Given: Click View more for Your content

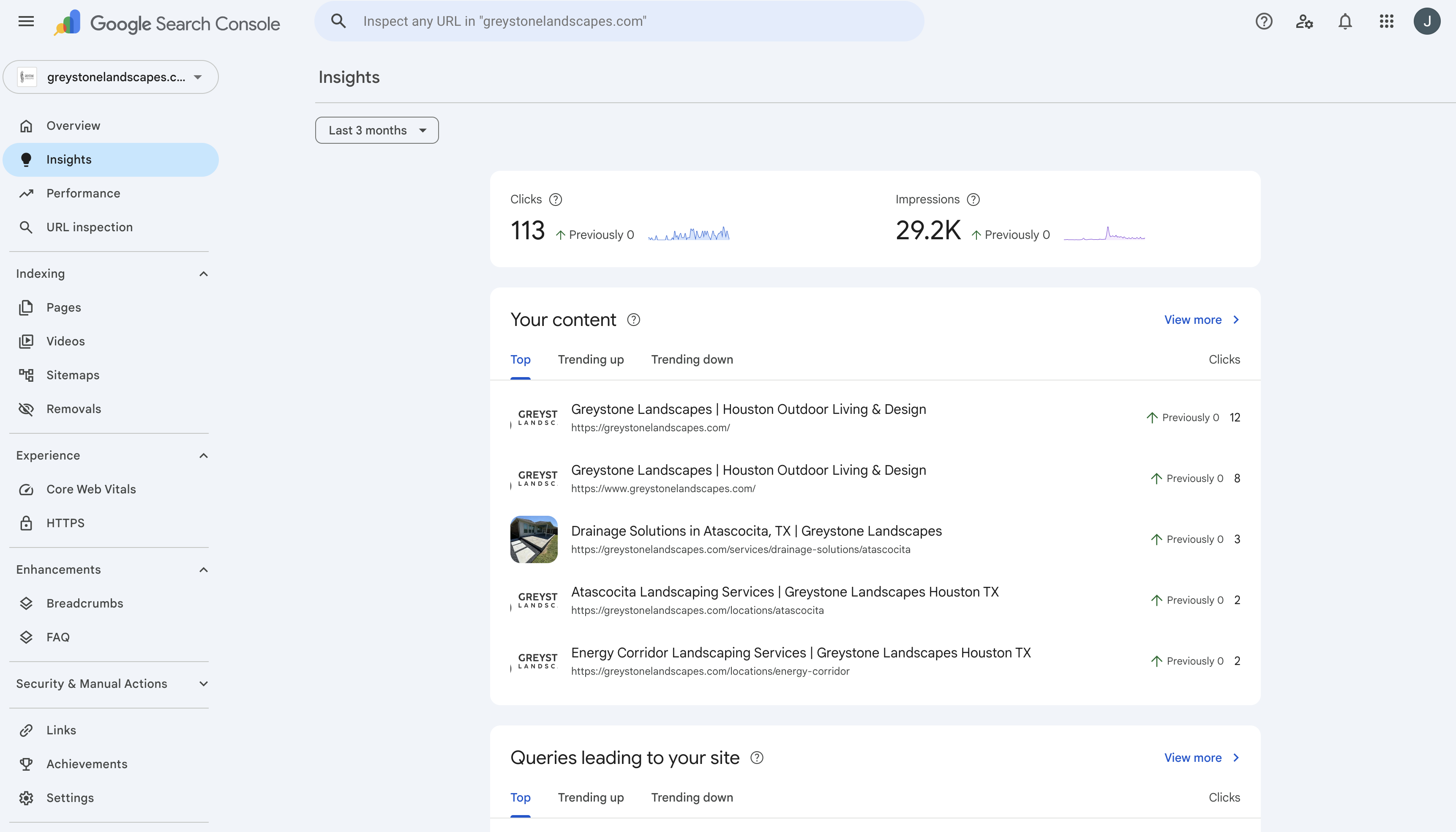Looking at the screenshot, I should pyautogui.click(x=1202, y=320).
